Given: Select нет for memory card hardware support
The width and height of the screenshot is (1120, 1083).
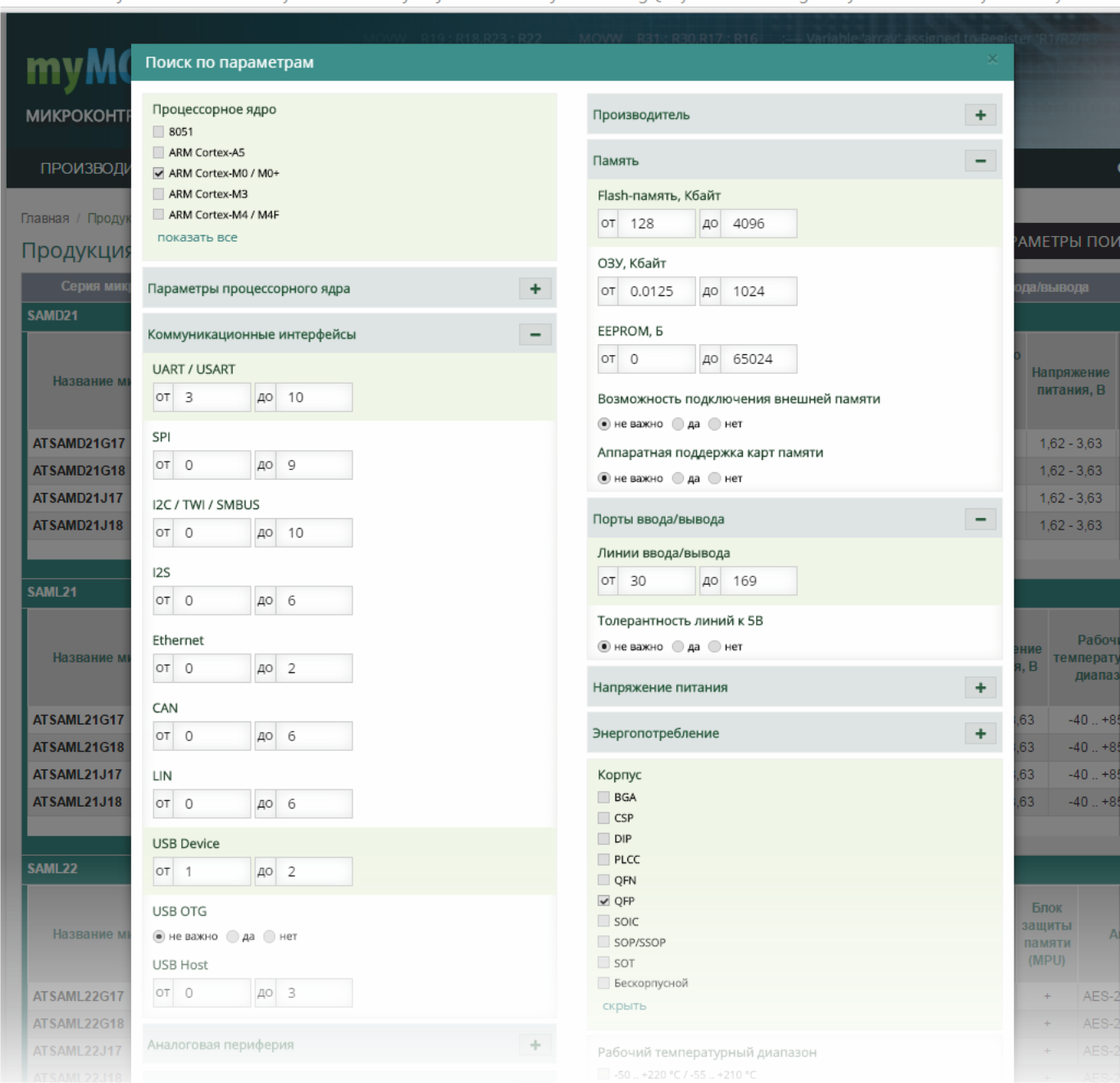Looking at the screenshot, I should coord(715,478).
